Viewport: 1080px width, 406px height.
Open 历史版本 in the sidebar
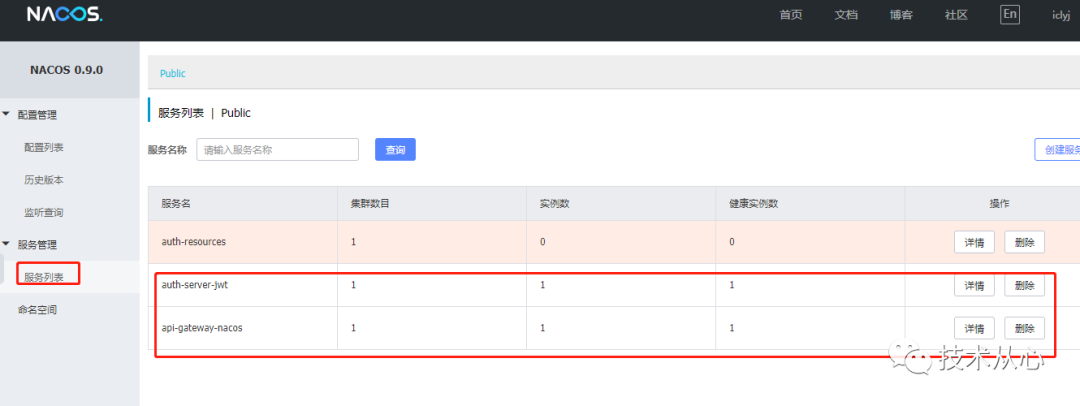[x=44, y=180]
